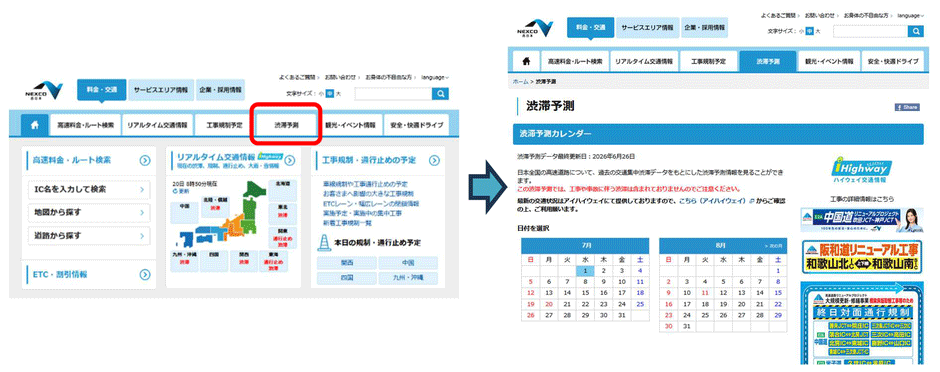The width and height of the screenshot is (940, 372).
Task: Click 中国道 リニューアルプロジェクト banner
Action: tap(862, 220)
